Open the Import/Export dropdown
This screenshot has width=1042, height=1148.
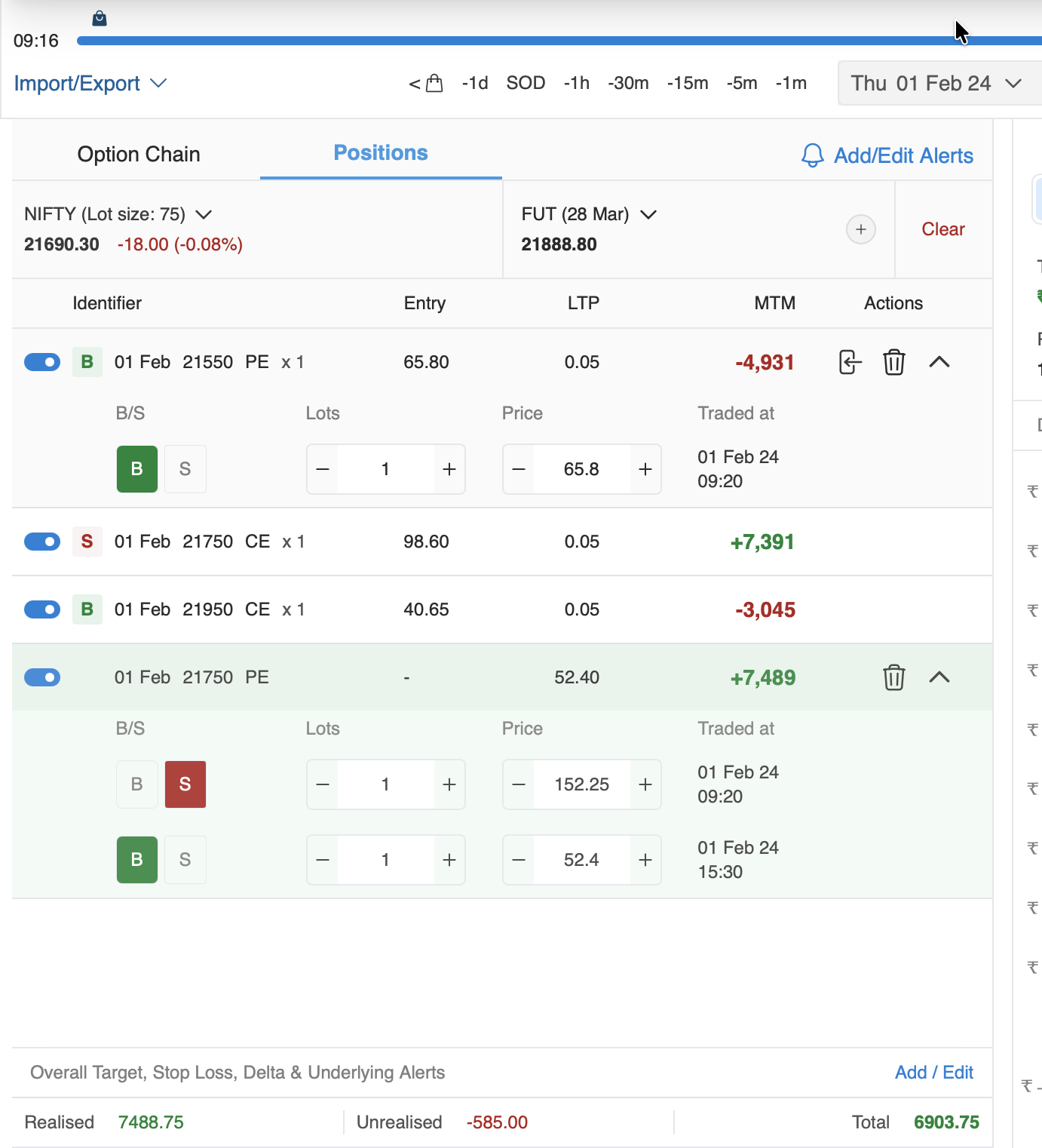[x=90, y=83]
